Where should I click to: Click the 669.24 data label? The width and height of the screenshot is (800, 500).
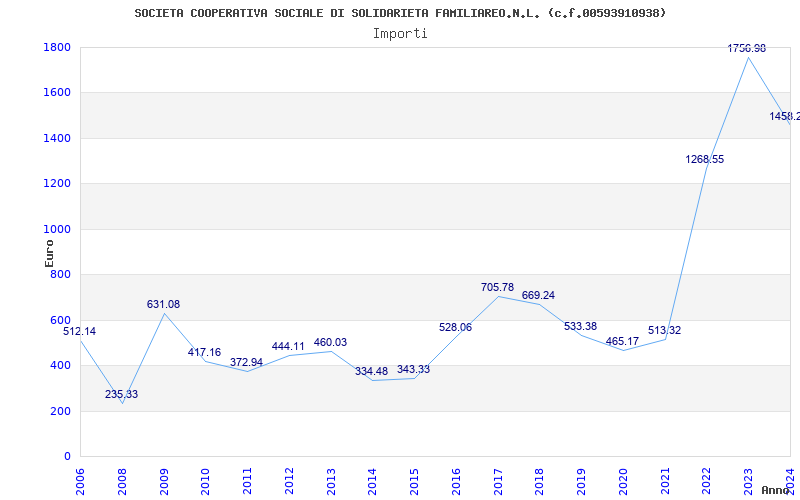538,295
